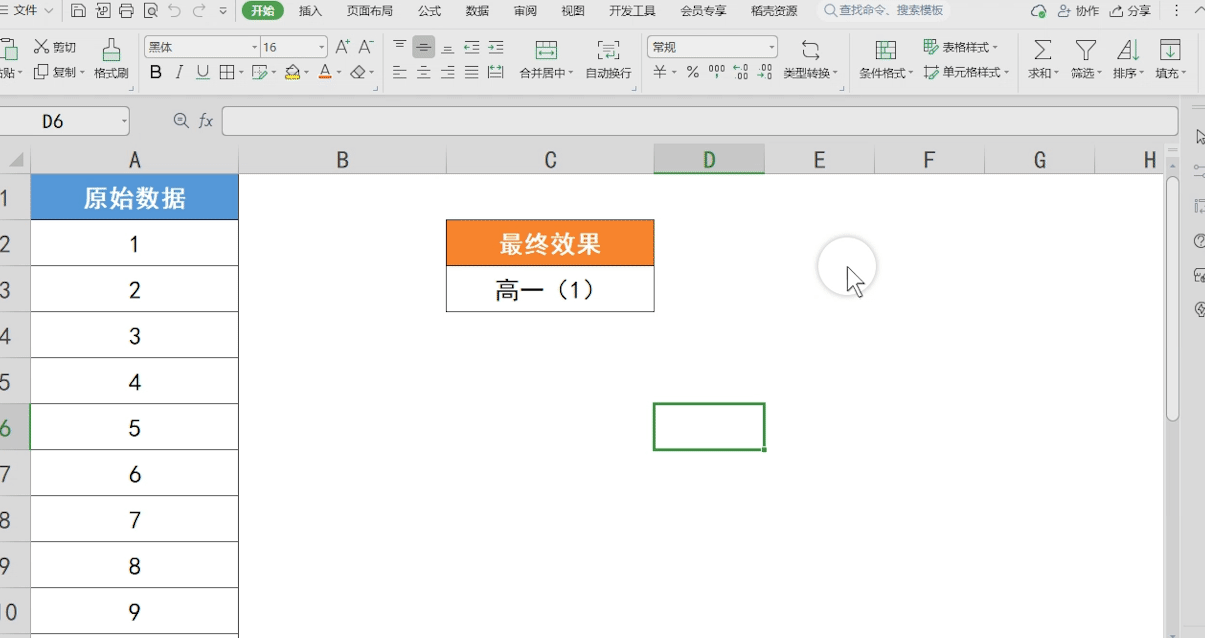Switch to the 公式 Formulas tab

click(430, 11)
